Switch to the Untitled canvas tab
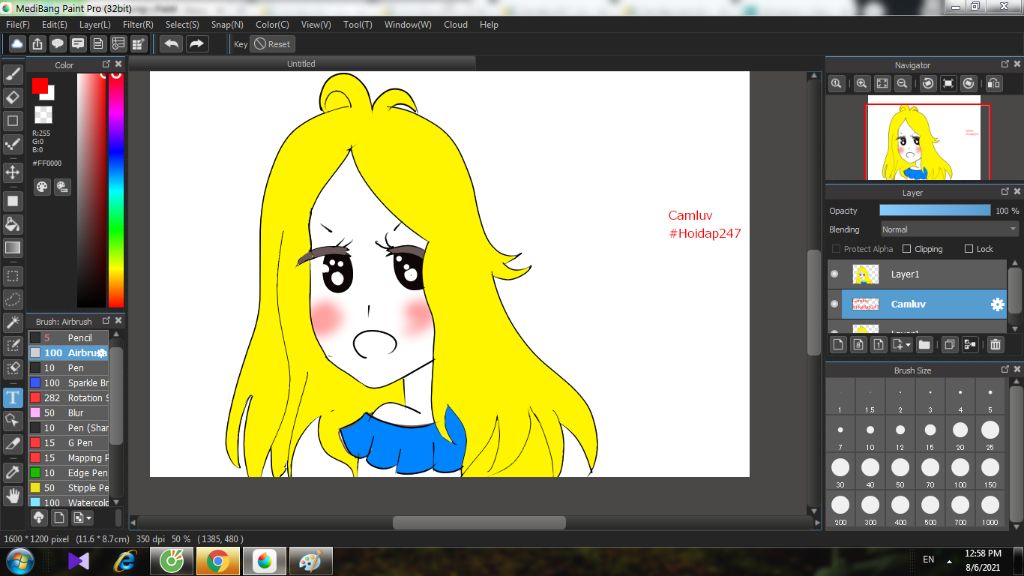This screenshot has height=576, width=1024. pyautogui.click(x=302, y=63)
